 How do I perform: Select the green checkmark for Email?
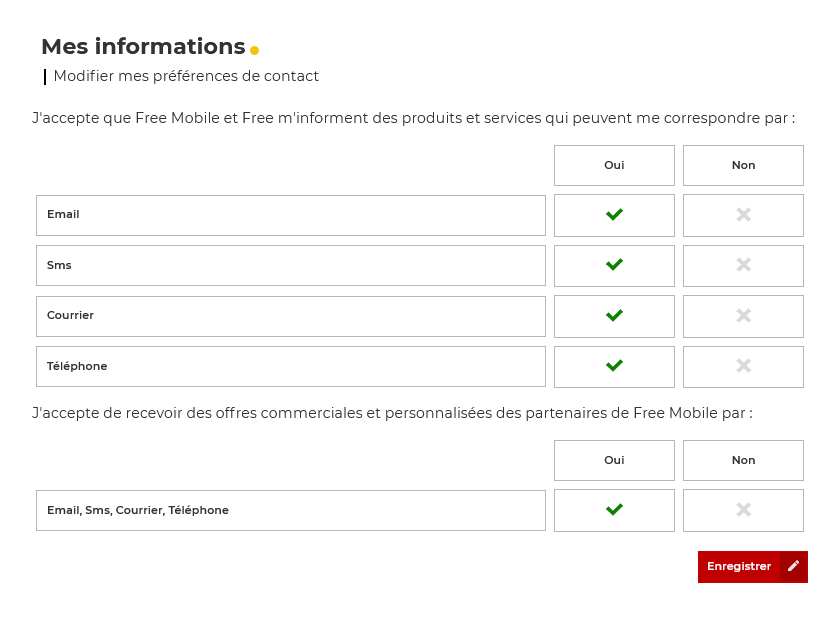[x=614, y=215]
